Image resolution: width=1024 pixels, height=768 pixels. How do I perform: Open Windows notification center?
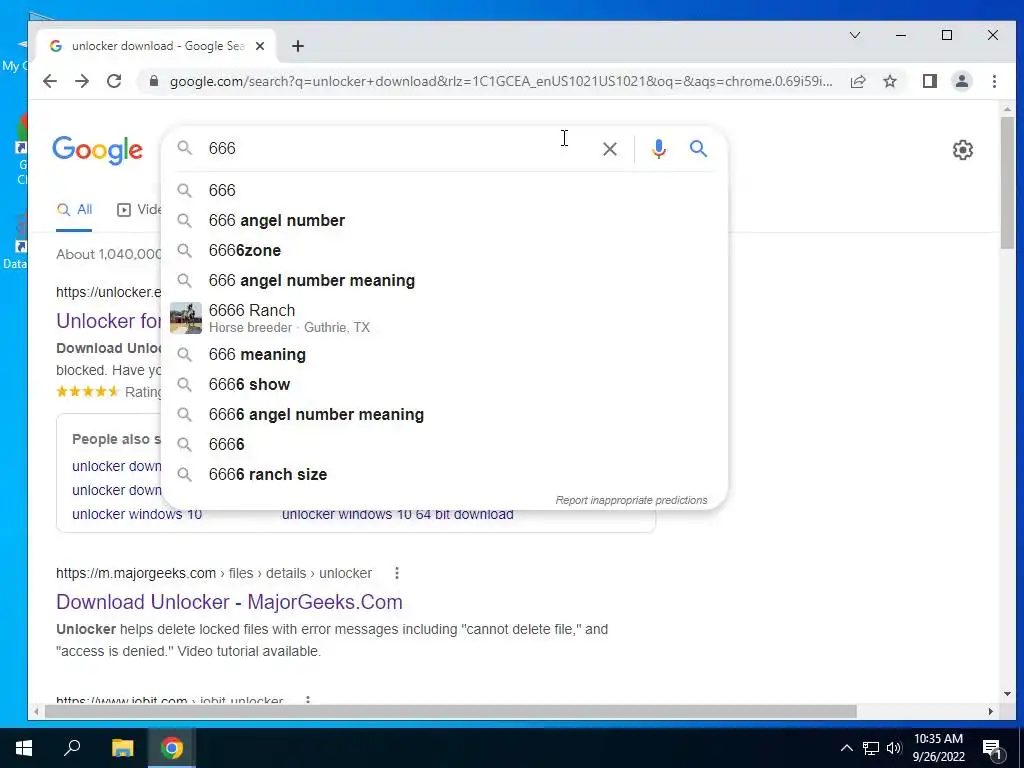click(993, 748)
